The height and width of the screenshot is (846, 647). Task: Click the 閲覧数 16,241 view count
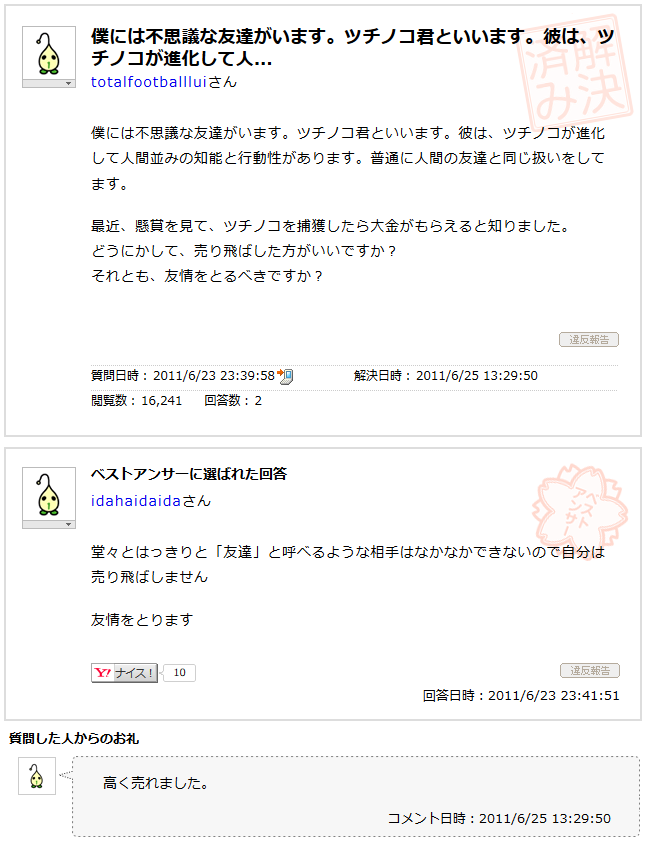tap(137, 401)
